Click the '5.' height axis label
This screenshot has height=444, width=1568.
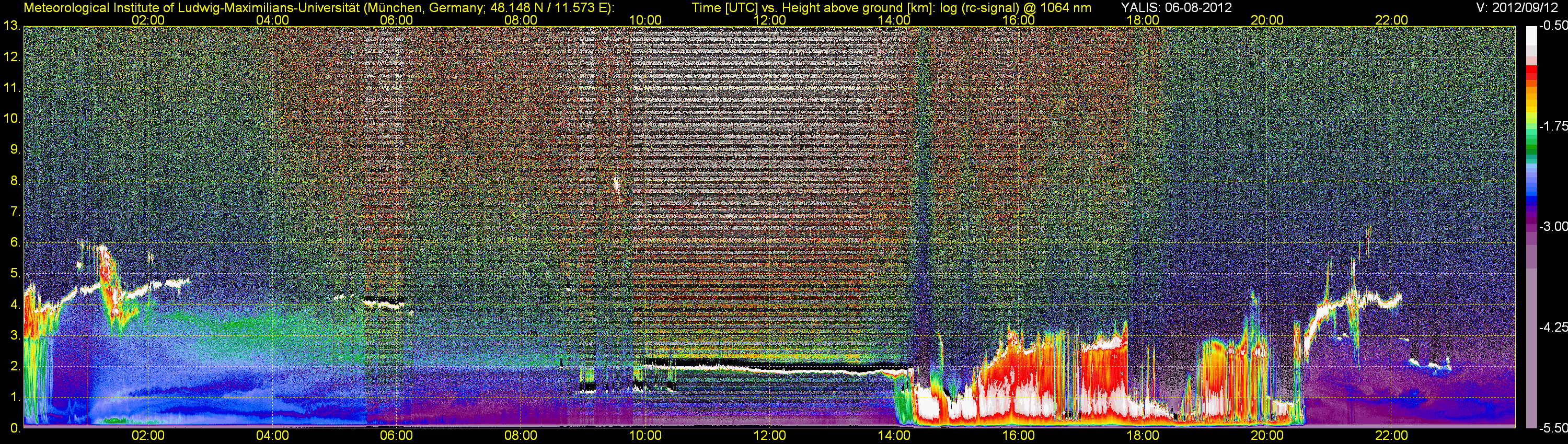click(15, 274)
